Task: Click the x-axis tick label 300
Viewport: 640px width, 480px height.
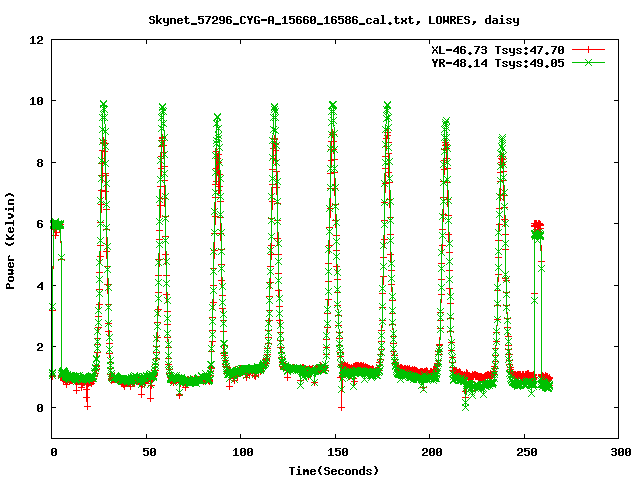Action: point(620,452)
